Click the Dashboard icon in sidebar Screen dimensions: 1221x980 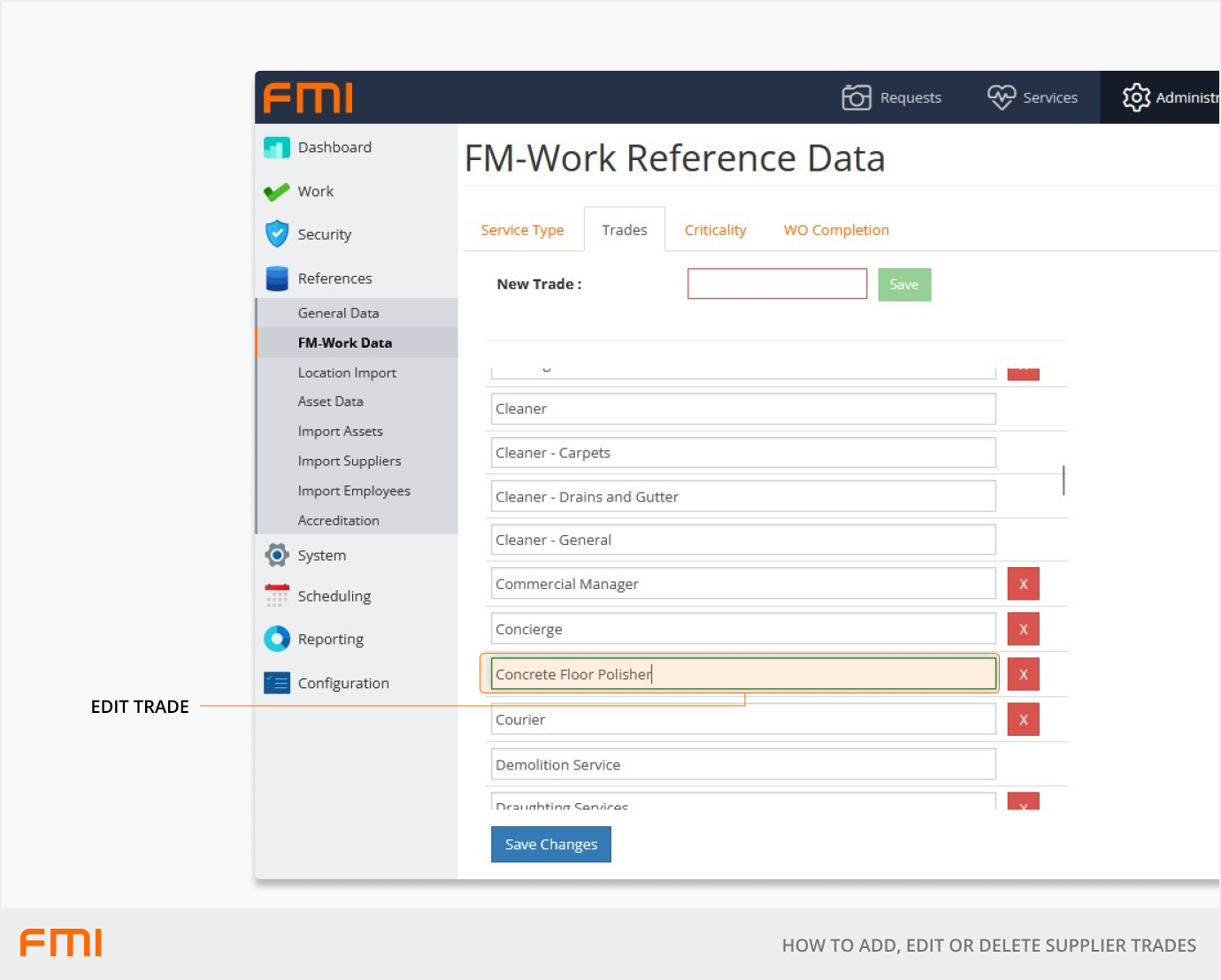click(x=277, y=148)
